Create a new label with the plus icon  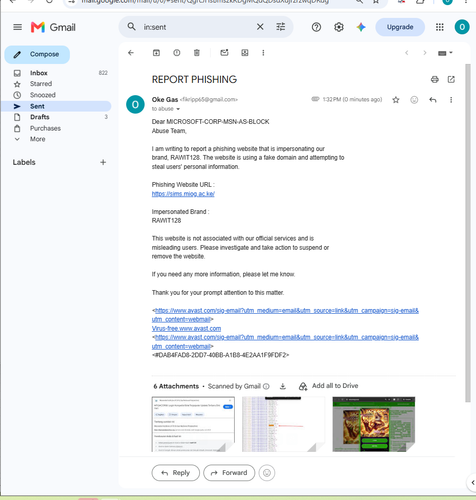103,162
